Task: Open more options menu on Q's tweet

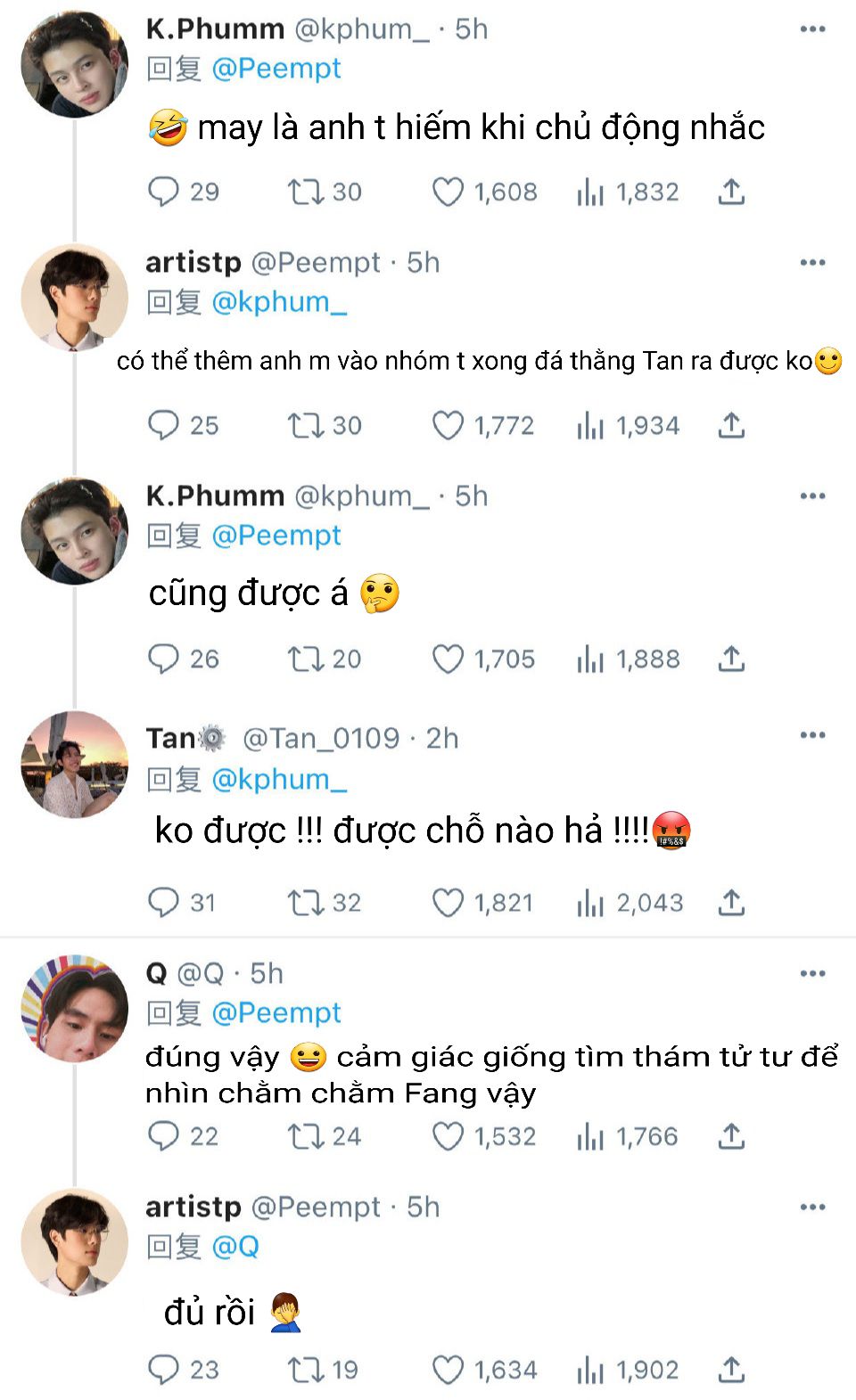Action: point(812,973)
